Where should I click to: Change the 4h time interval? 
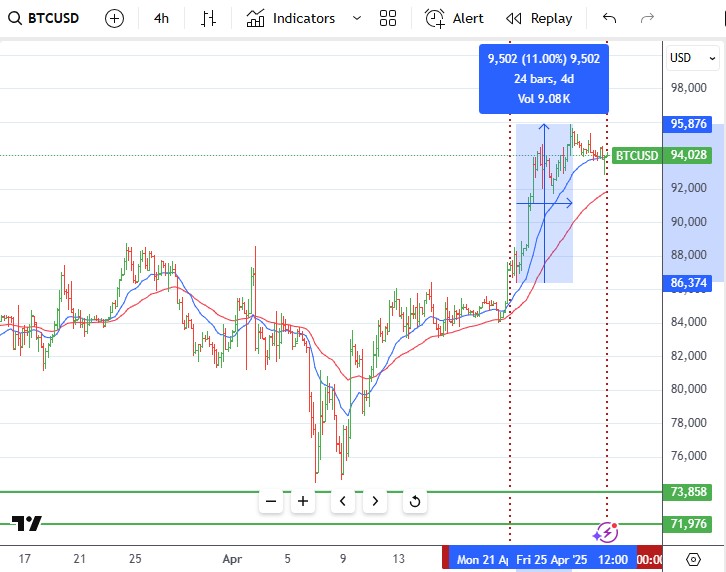161,19
